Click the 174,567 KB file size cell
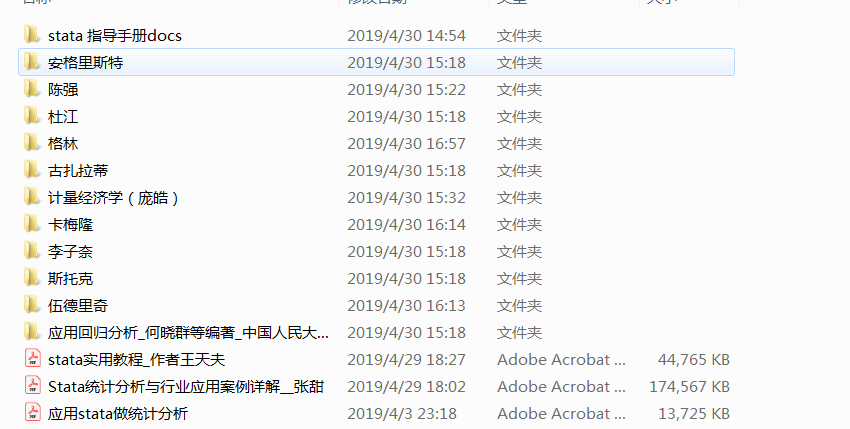This screenshot has height=429, width=850. [689, 387]
